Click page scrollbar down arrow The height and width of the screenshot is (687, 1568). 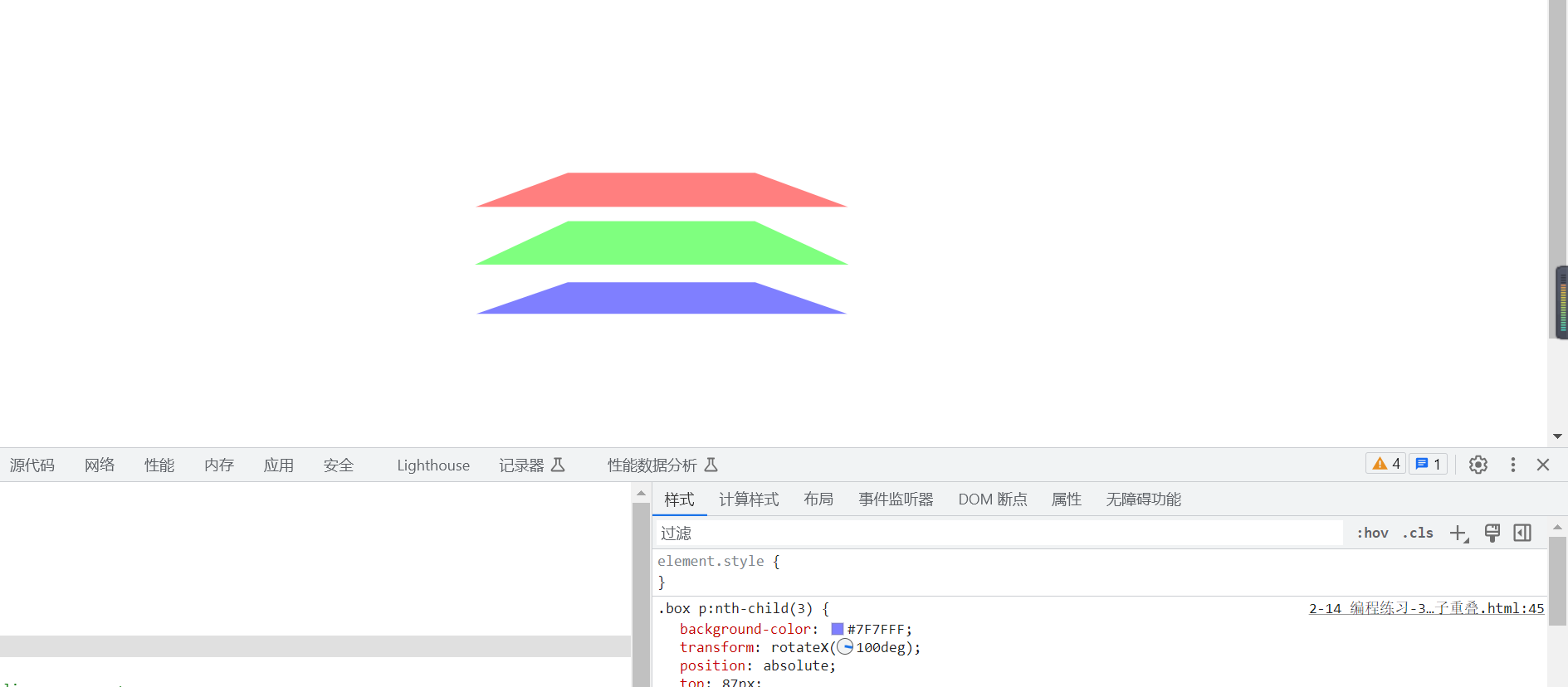1557,436
